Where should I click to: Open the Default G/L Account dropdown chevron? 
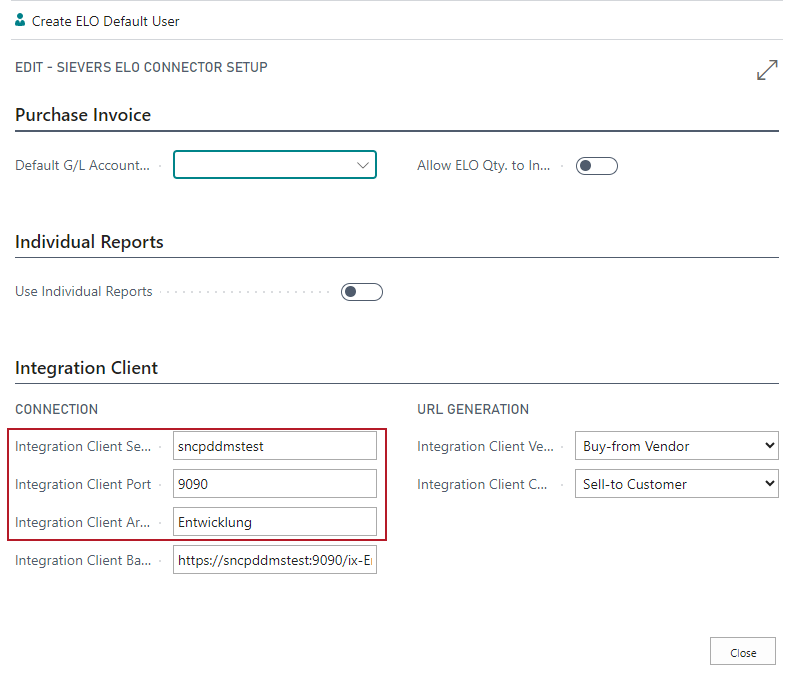point(362,165)
